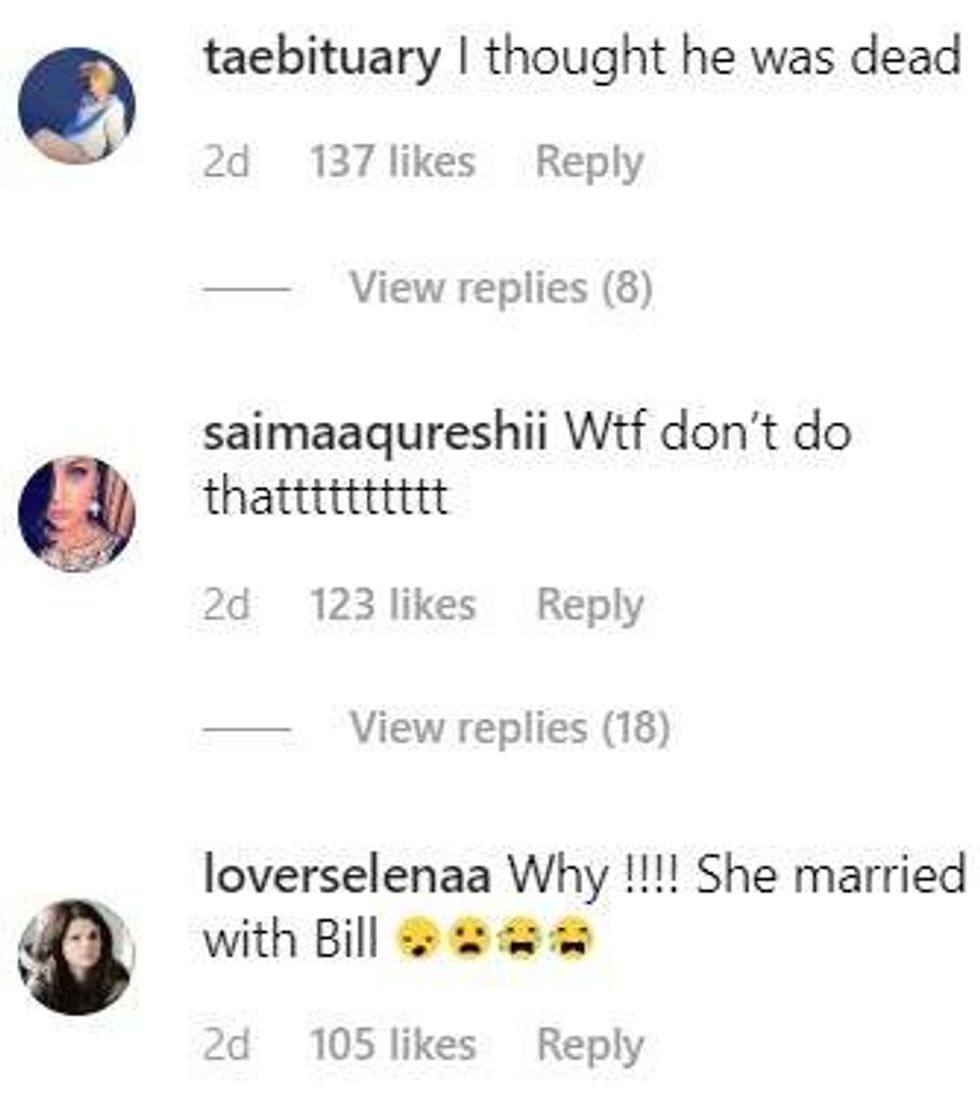Open taebituary's profile picture
This screenshot has height=1118, width=980.
pos(76,106)
